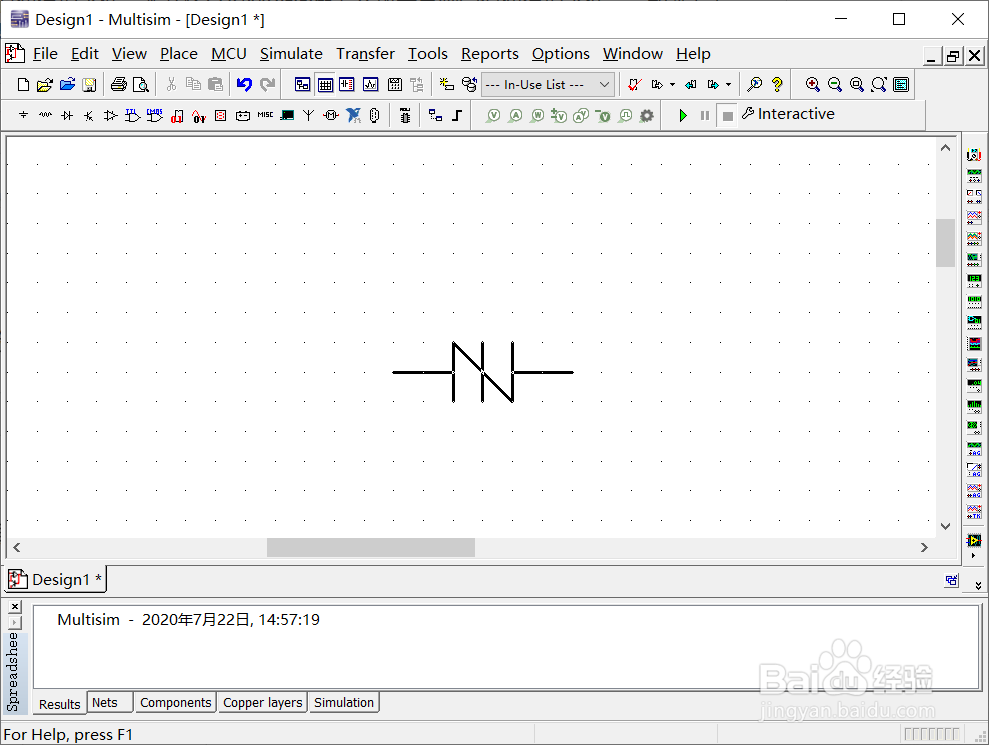This screenshot has height=745, width=989.
Task: Place Analog (op-amp) component icon
Action: coord(110,115)
